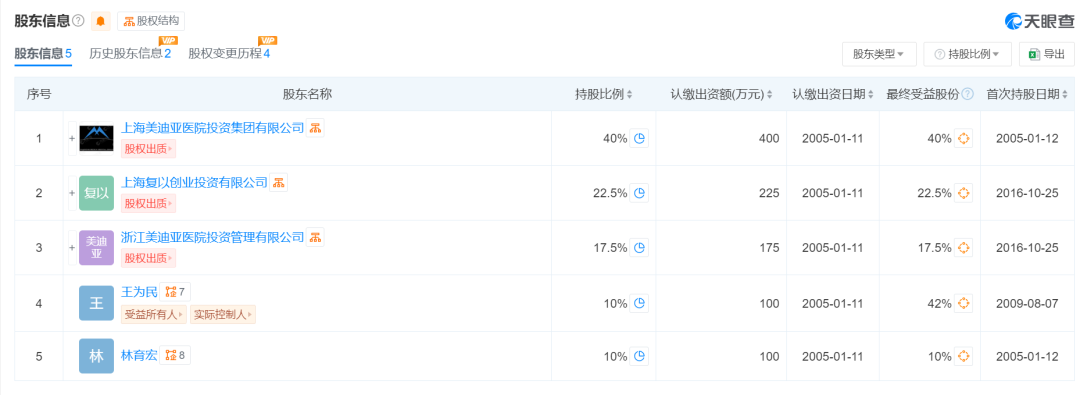Click 股权出质 tag under 上海复以创业投资有限公司
The height and width of the screenshot is (395, 1080).
pos(148,203)
